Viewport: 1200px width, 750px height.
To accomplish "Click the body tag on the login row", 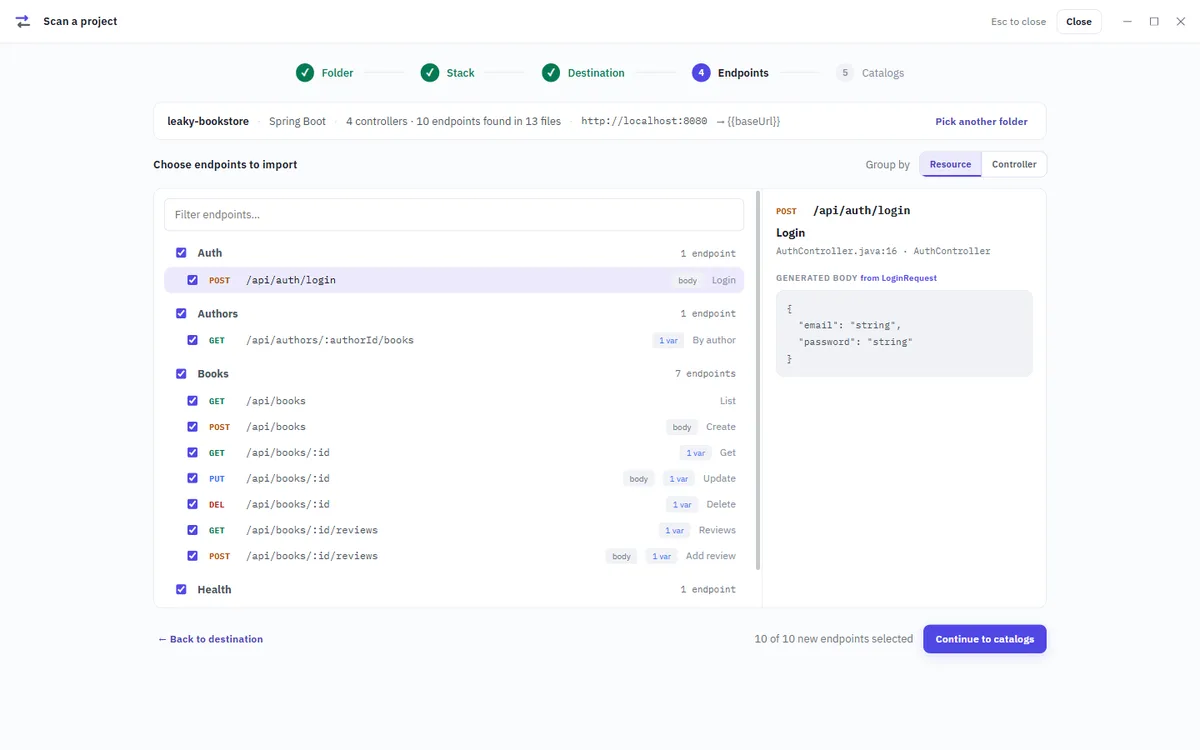I will coord(687,280).
